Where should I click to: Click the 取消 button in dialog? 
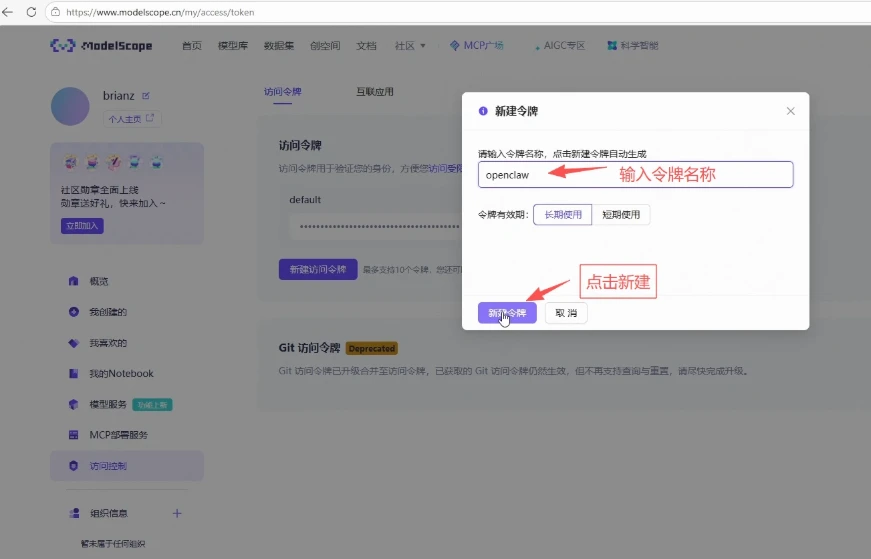566,313
